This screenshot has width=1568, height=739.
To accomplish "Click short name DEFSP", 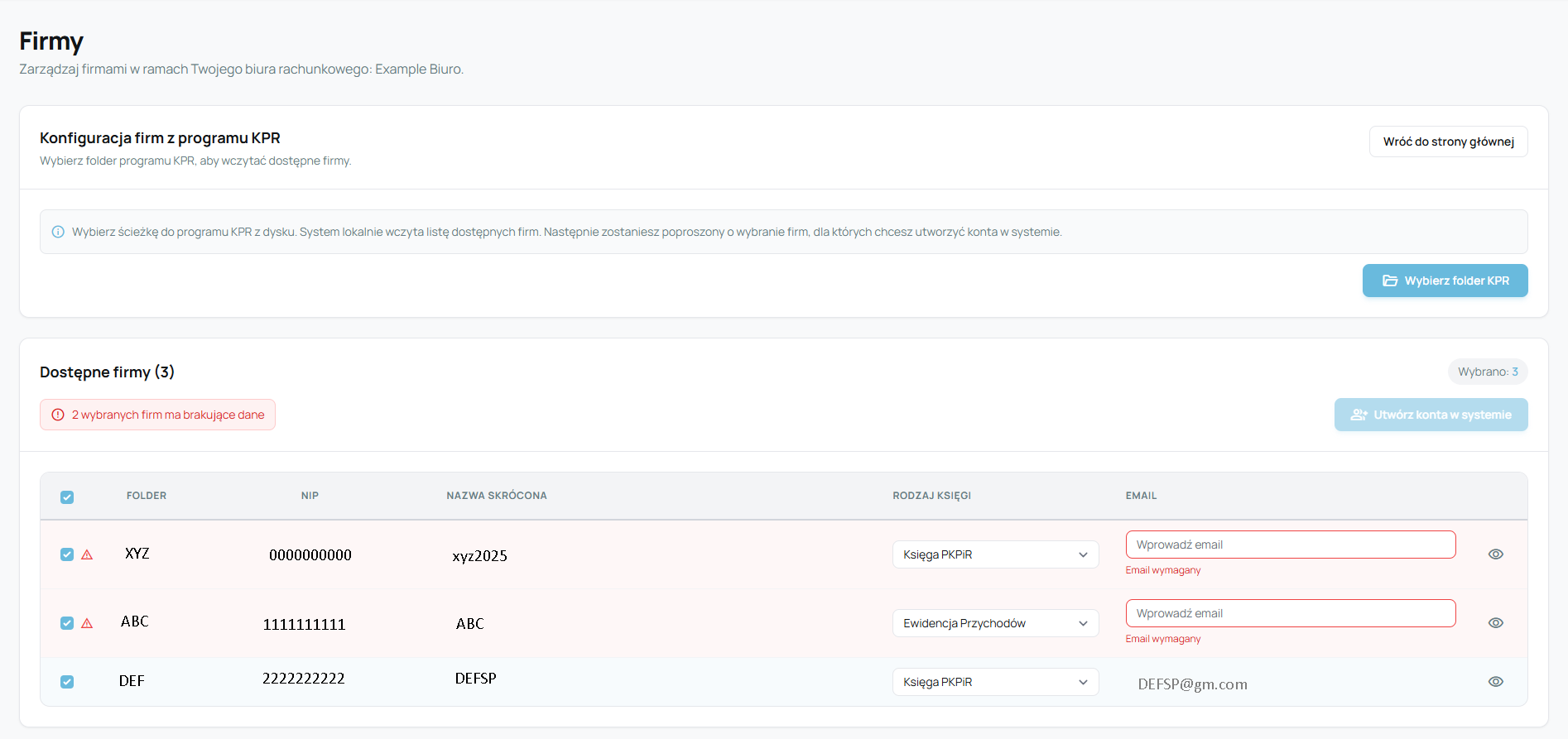I will (476, 679).
